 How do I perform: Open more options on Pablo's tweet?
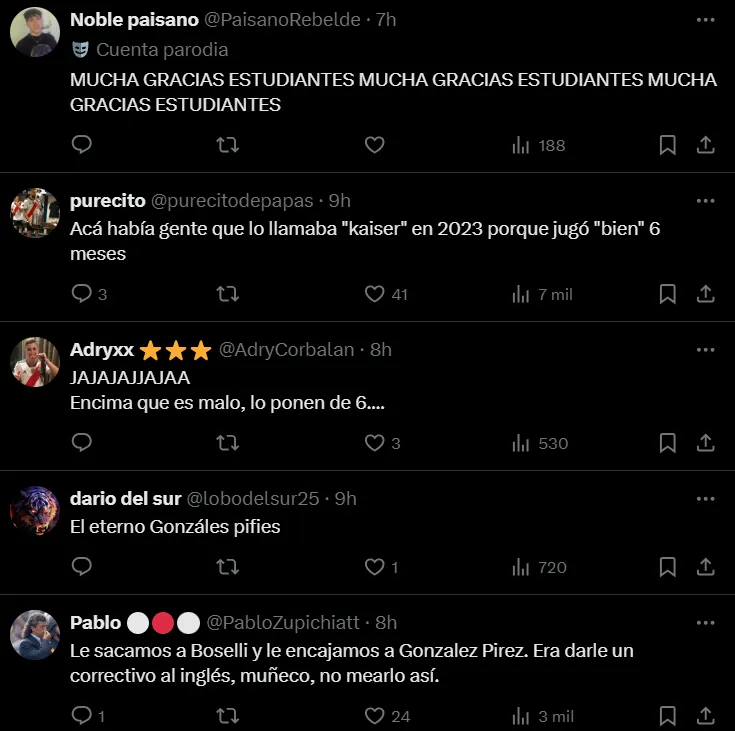pyautogui.click(x=705, y=623)
